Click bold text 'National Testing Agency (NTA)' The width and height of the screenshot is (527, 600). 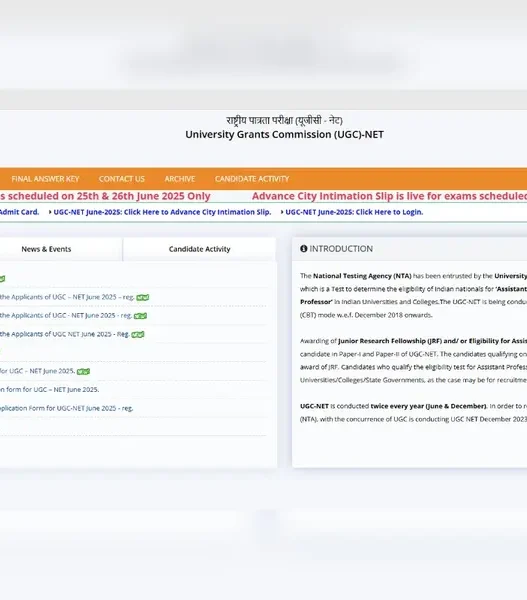[362, 276]
